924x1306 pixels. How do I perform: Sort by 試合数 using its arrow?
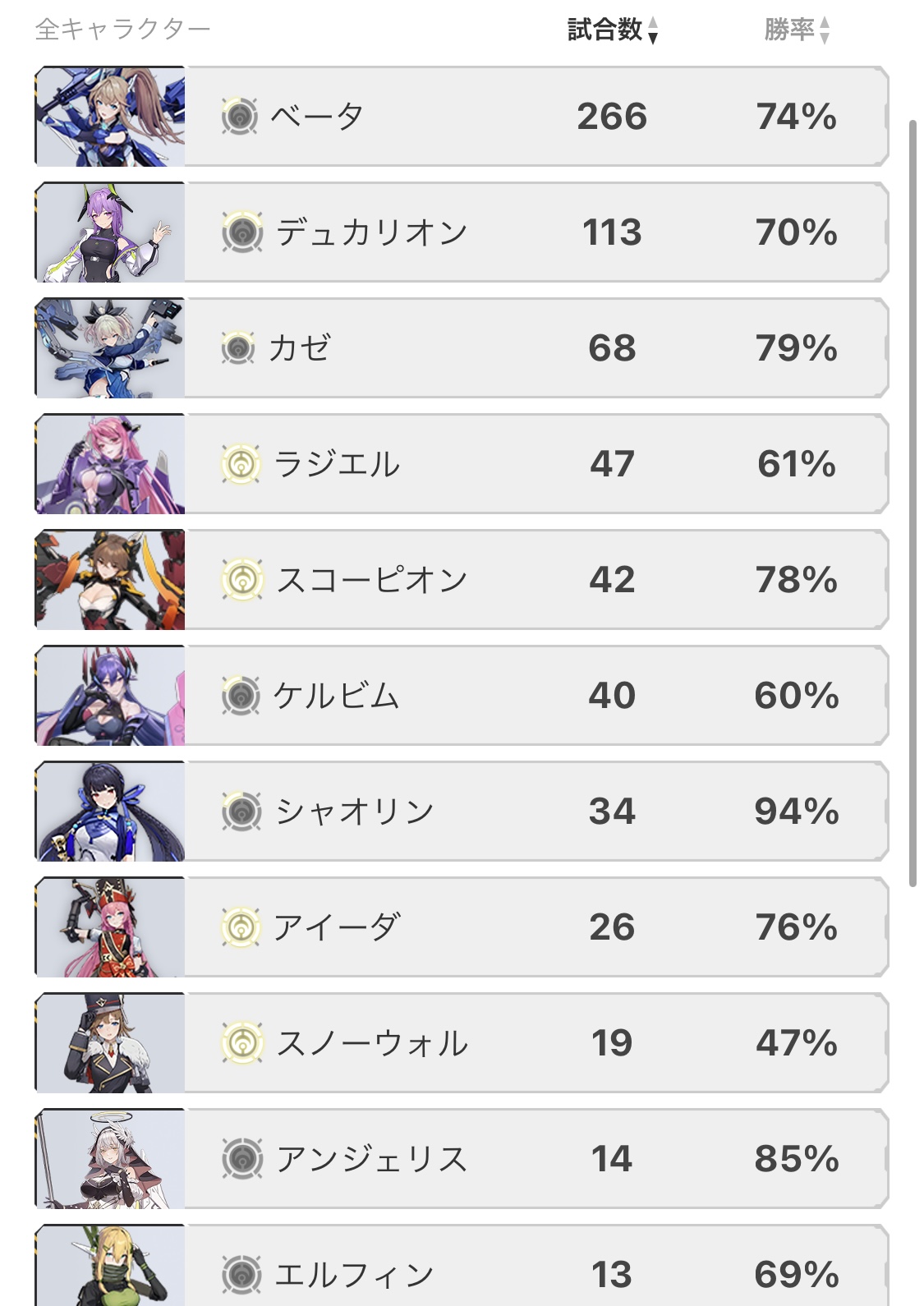click(653, 30)
